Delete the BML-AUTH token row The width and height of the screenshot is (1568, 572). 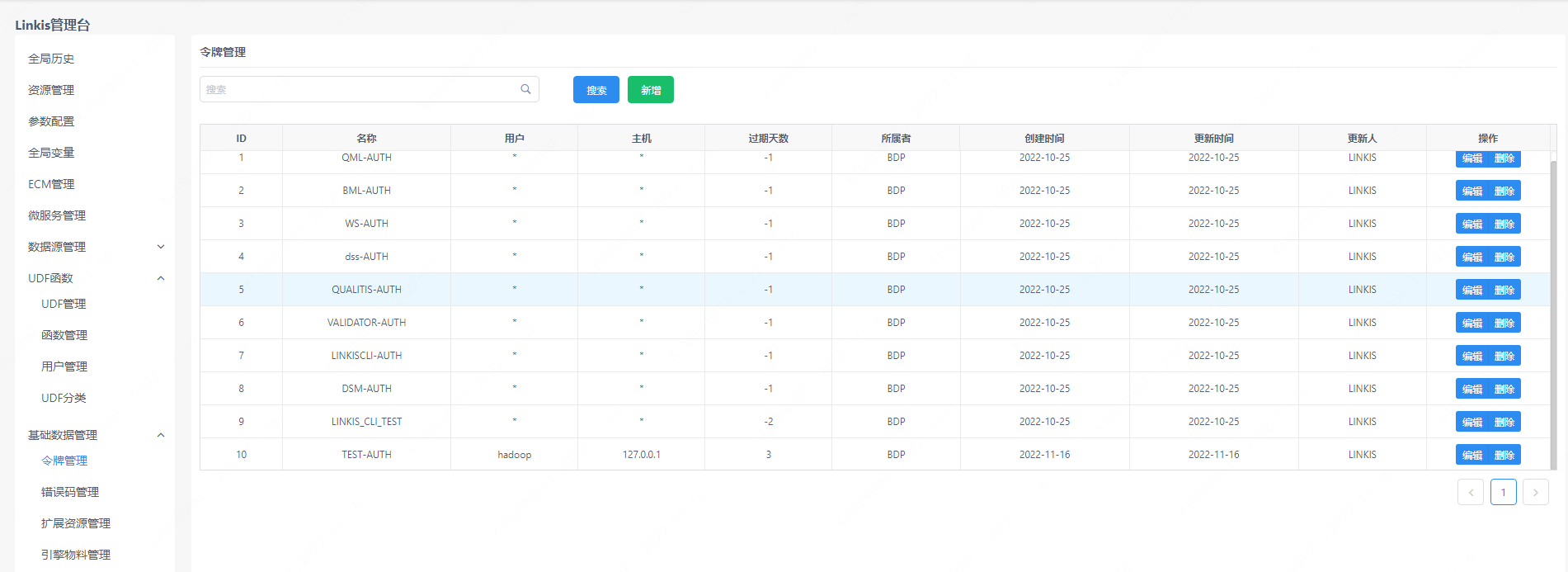pyautogui.click(x=1504, y=191)
